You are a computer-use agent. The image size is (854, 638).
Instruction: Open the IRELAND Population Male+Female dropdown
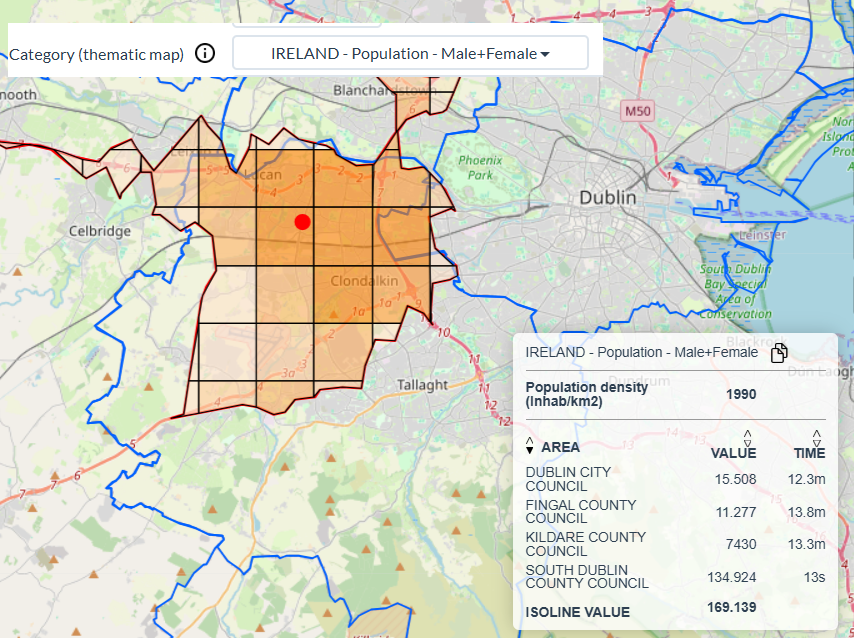410,53
